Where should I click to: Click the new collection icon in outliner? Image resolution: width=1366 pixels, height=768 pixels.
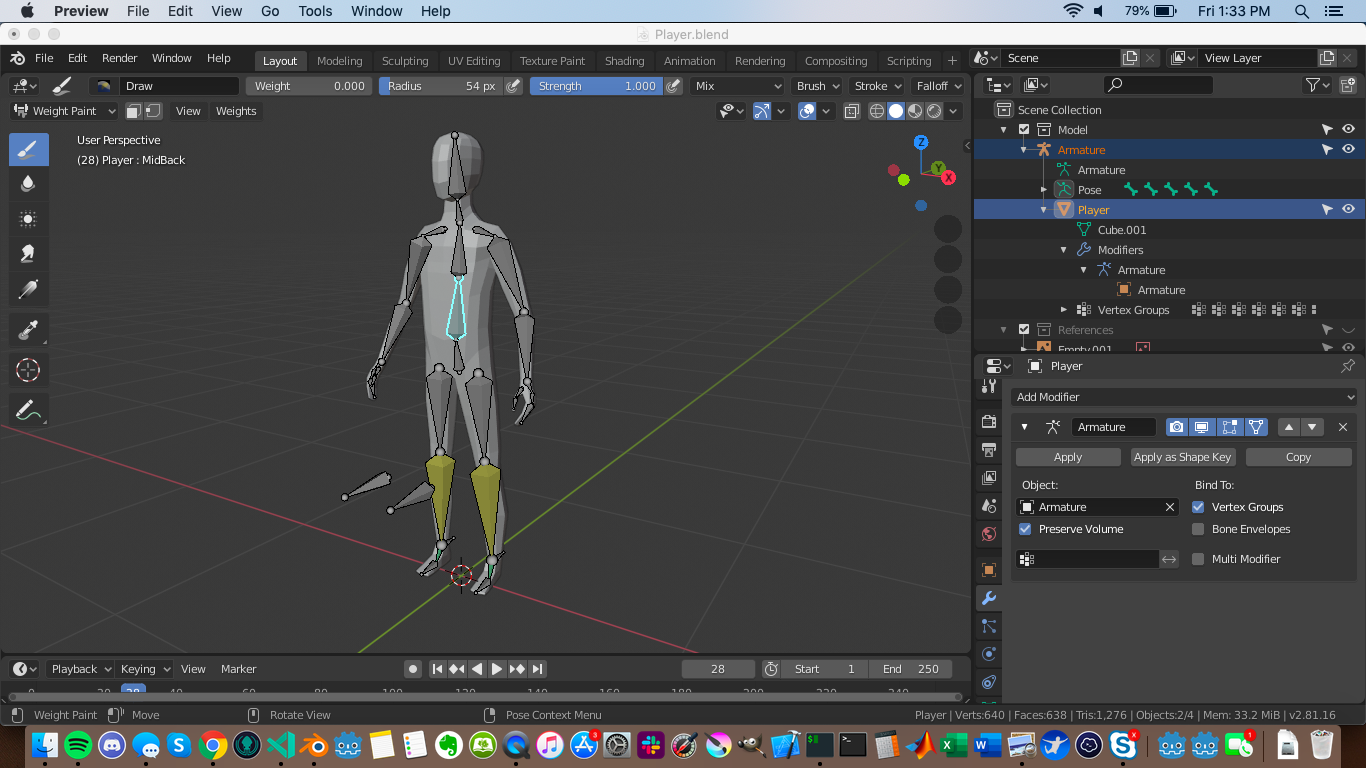tap(1347, 85)
